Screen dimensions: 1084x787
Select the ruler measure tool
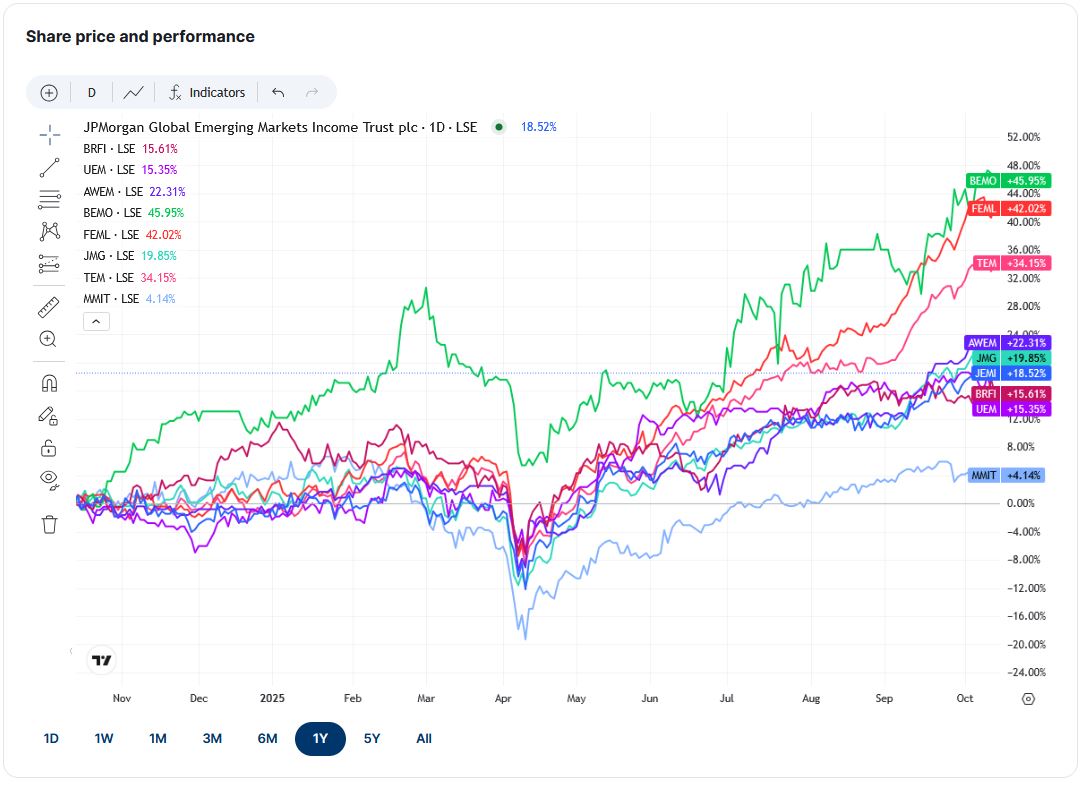coord(48,307)
